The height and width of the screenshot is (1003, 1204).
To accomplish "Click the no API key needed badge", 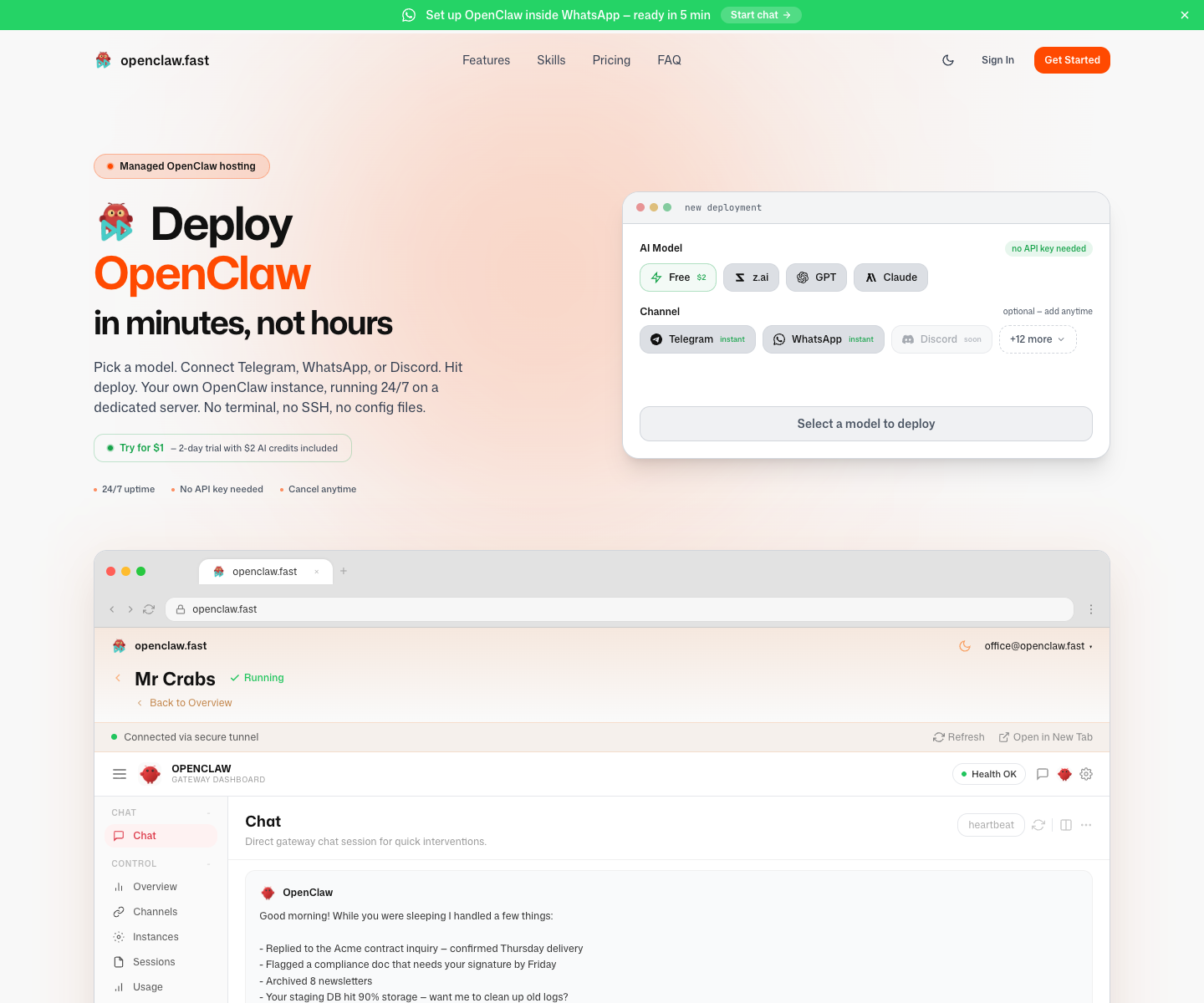I will 1048,248.
